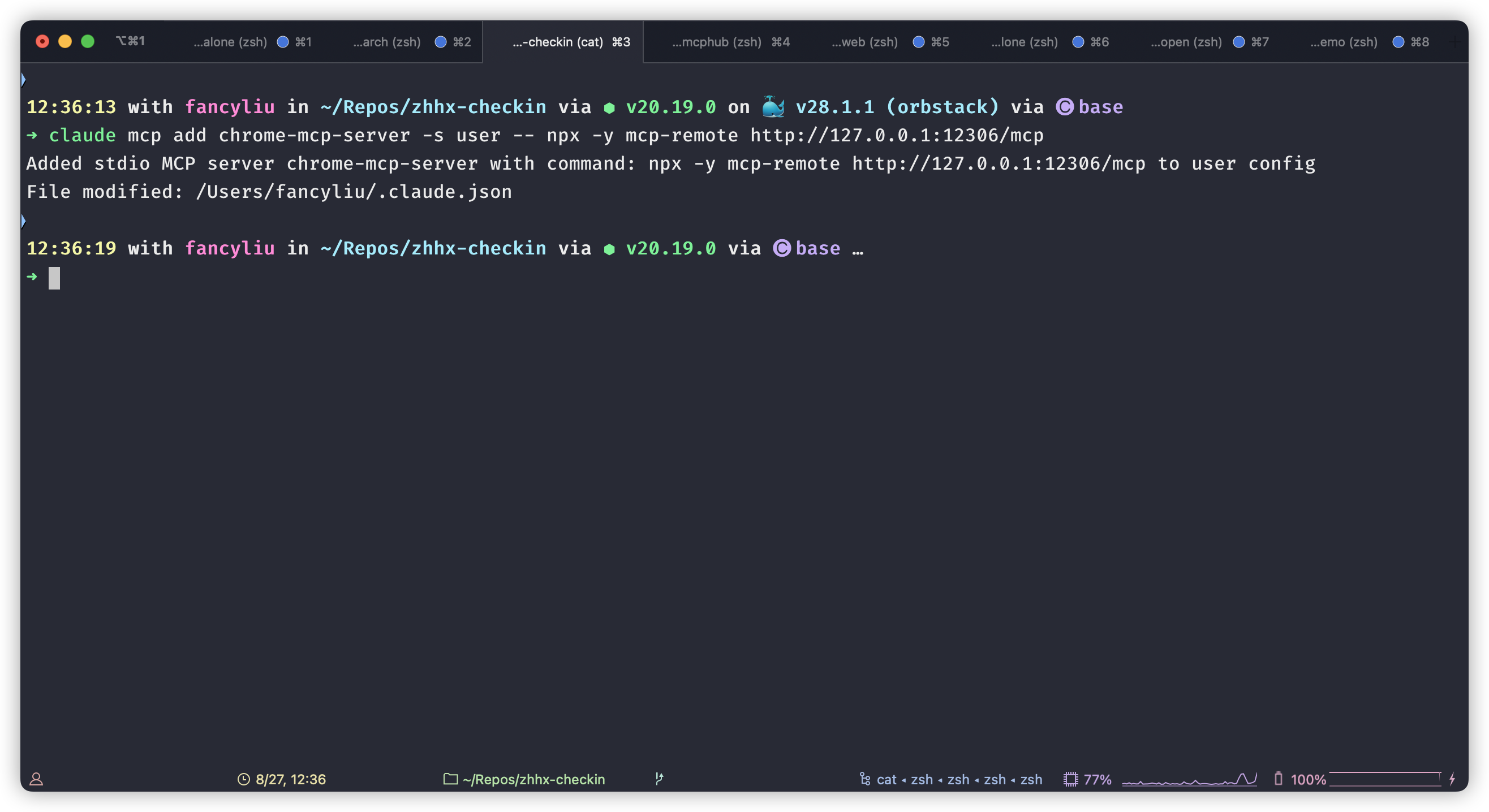Switch to the arch (zsh) tab
Viewport: 1489px width, 812px height.
point(386,41)
